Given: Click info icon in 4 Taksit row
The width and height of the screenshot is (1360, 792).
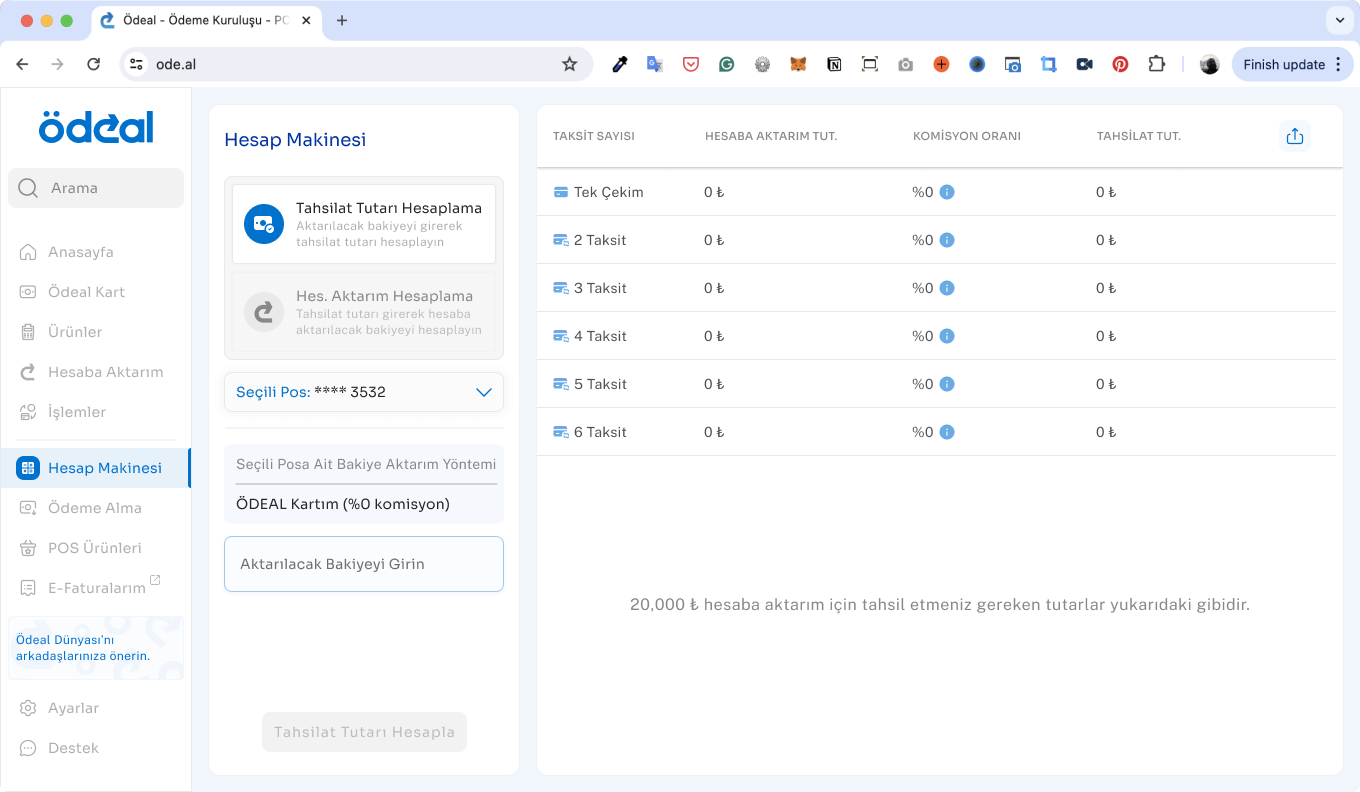Looking at the screenshot, I should click(947, 336).
